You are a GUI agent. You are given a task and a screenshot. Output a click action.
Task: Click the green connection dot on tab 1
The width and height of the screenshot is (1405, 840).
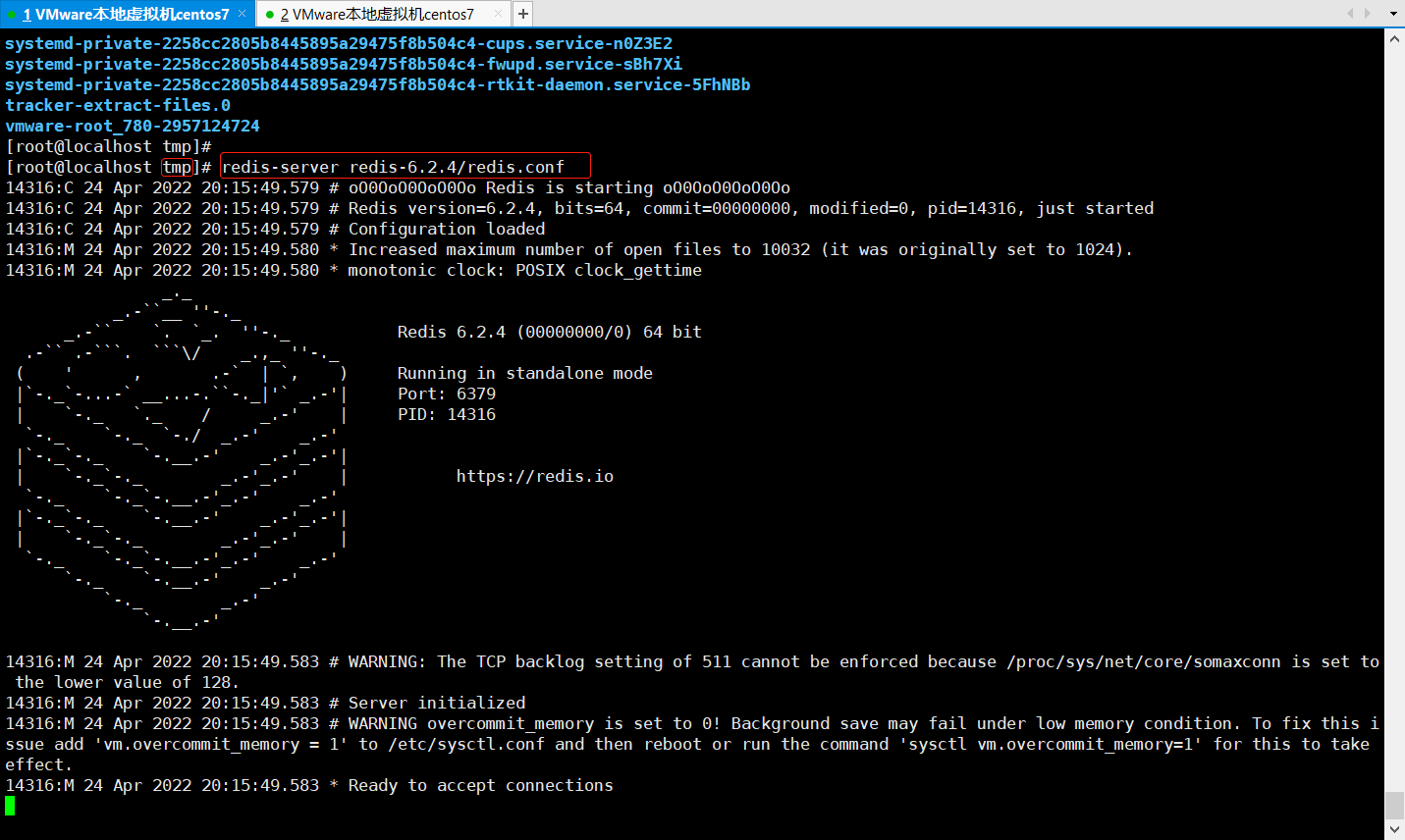tap(11, 15)
